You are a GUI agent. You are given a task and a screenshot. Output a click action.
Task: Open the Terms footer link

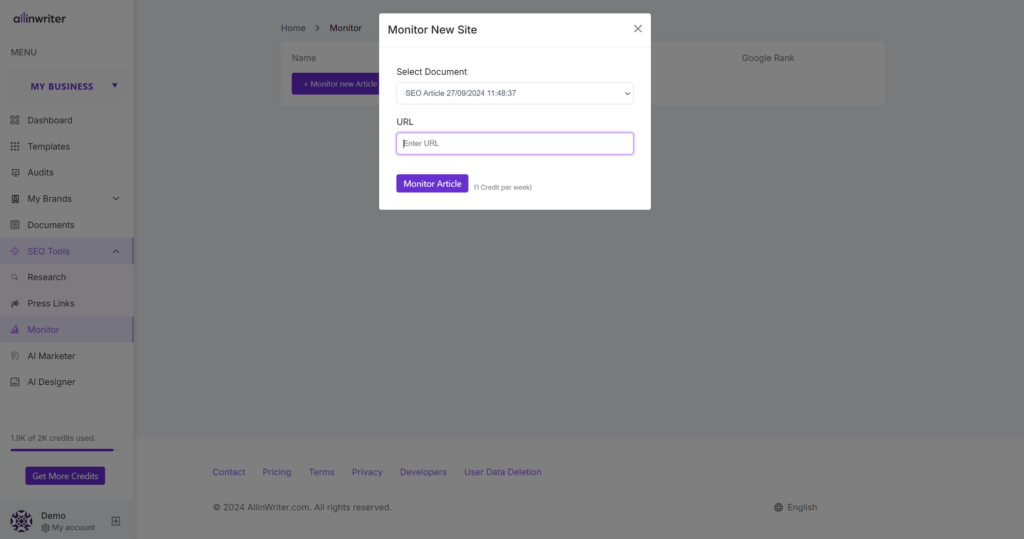(x=321, y=472)
